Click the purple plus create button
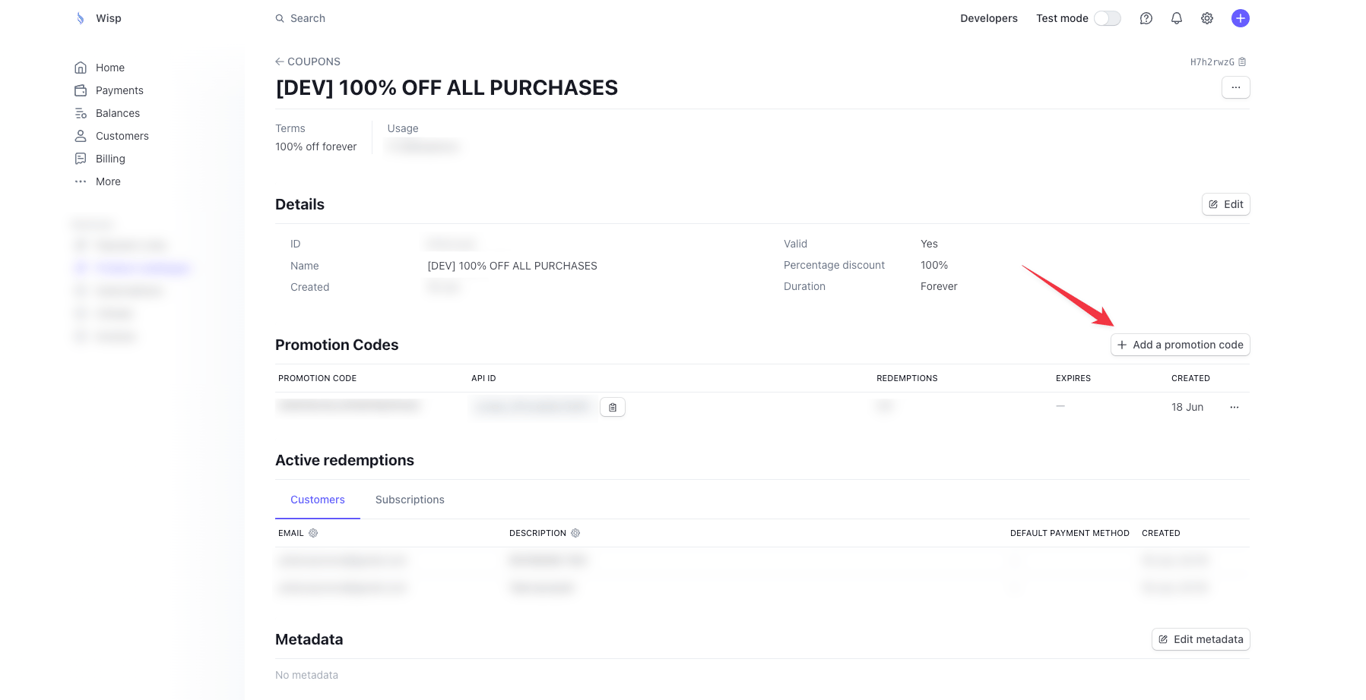 (x=1240, y=18)
